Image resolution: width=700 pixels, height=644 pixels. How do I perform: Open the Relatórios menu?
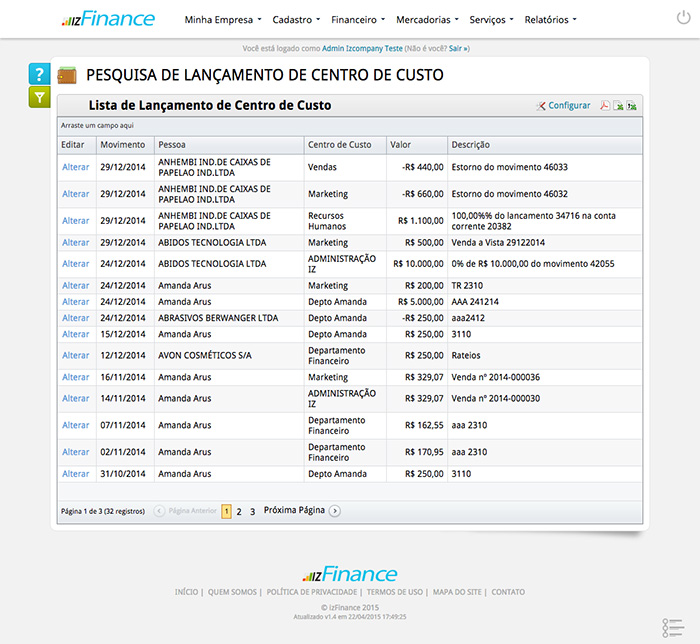550,19
